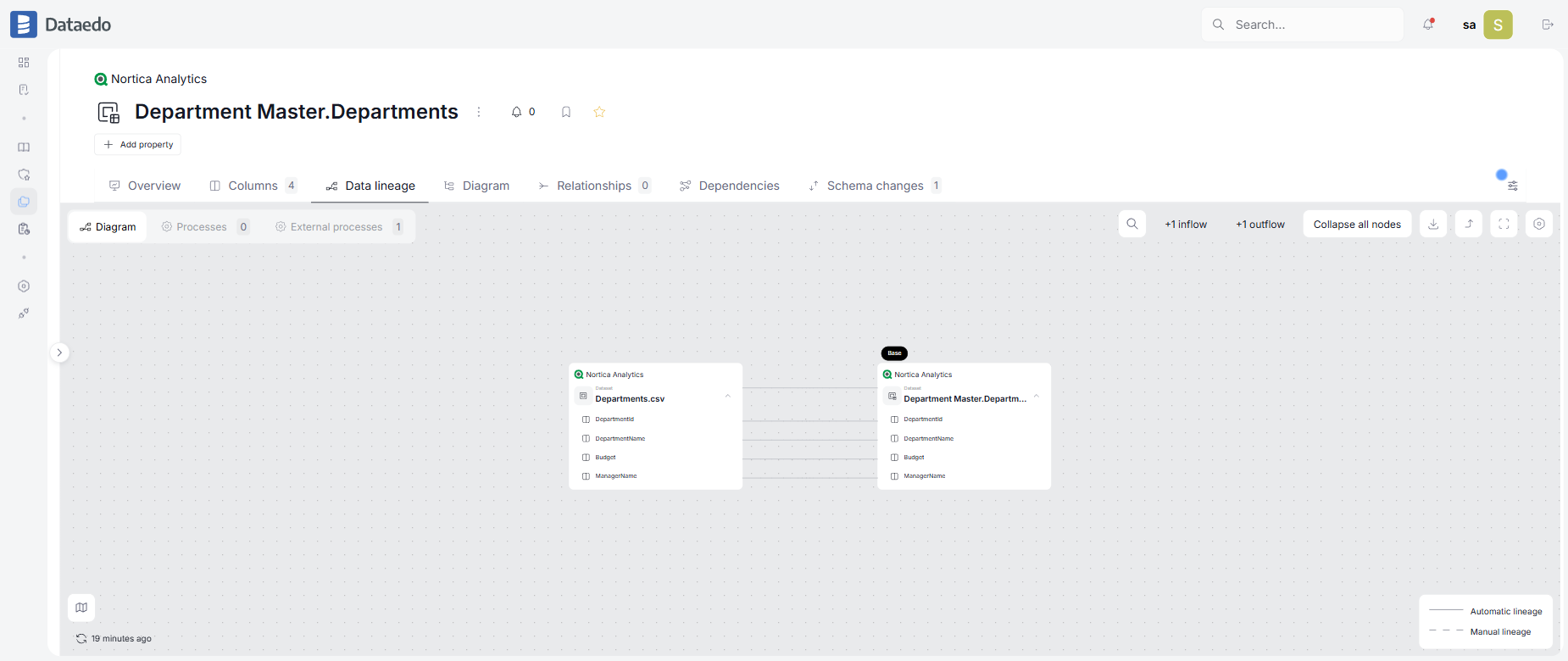
Task: Open the lineage diagram search tool
Action: pos(1132,224)
